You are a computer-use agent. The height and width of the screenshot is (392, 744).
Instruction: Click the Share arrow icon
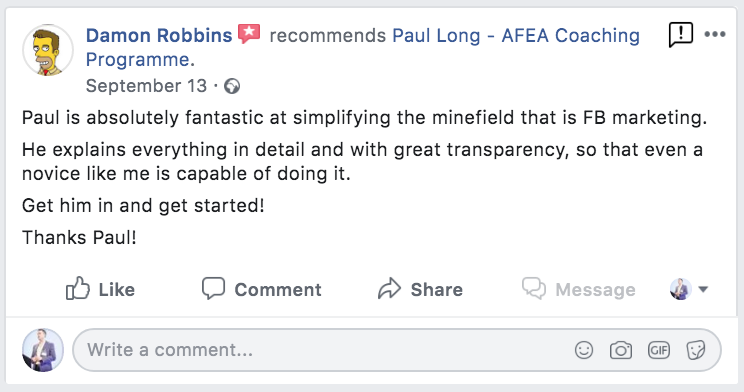[390, 288]
